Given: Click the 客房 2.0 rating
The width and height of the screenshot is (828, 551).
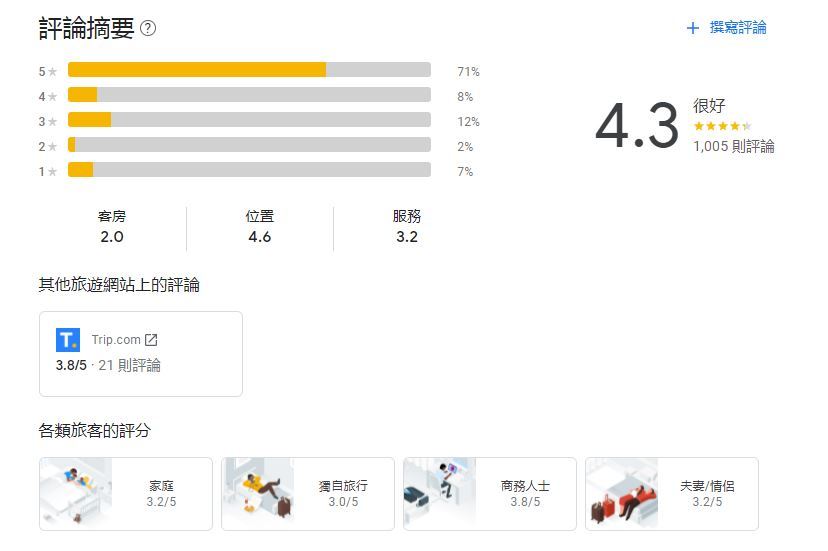Looking at the screenshot, I should point(112,227).
